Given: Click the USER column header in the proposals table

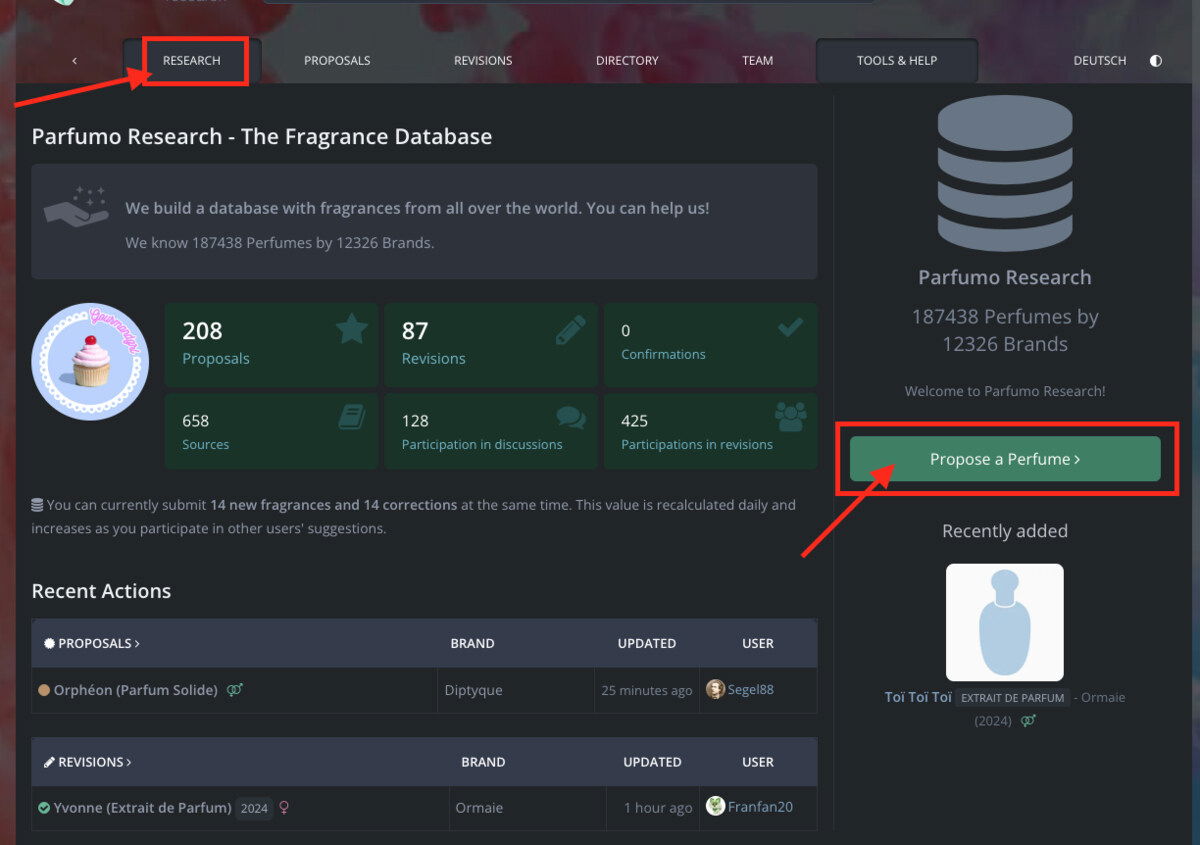Looking at the screenshot, I should click(x=758, y=644).
